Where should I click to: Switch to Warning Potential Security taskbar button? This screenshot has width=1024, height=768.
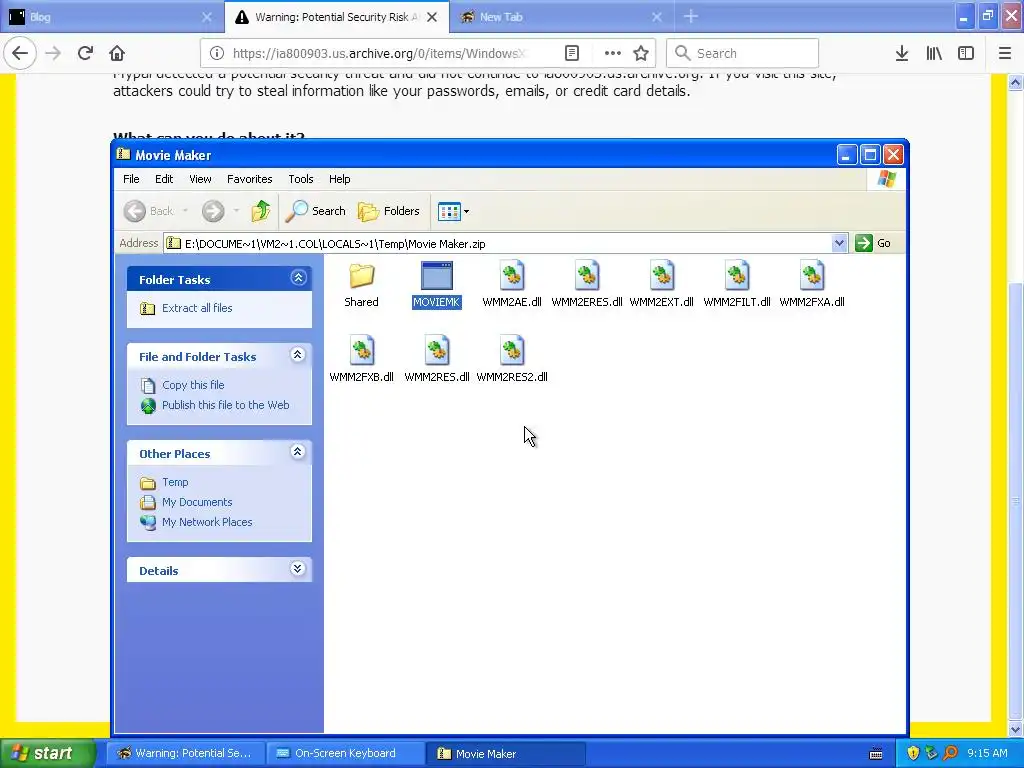[x=186, y=753]
